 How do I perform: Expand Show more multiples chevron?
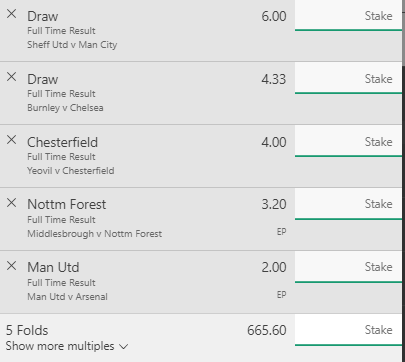click(x=123, y=347)
